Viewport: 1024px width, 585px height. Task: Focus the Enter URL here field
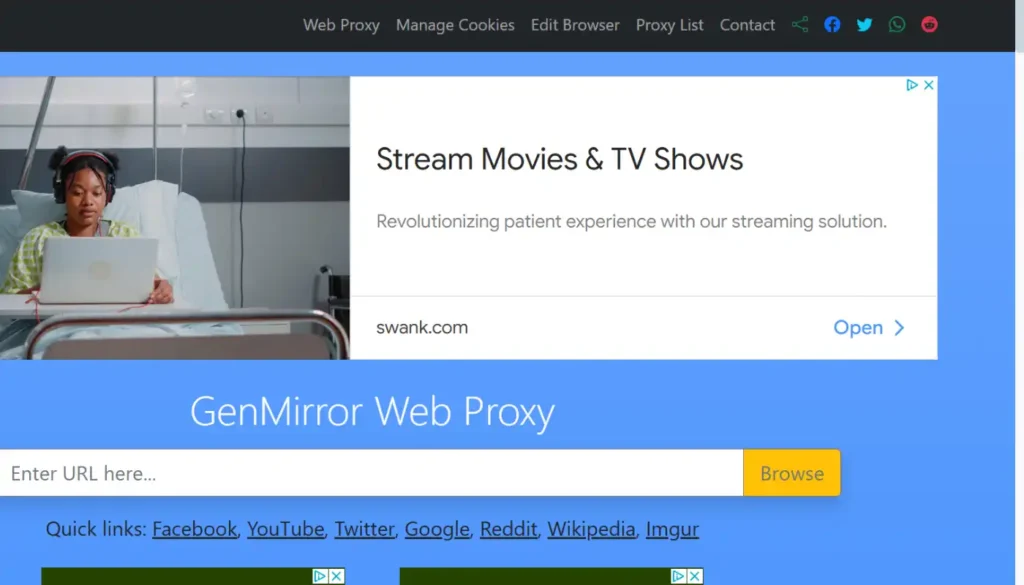pyautogui.click(x=372, y=473)
